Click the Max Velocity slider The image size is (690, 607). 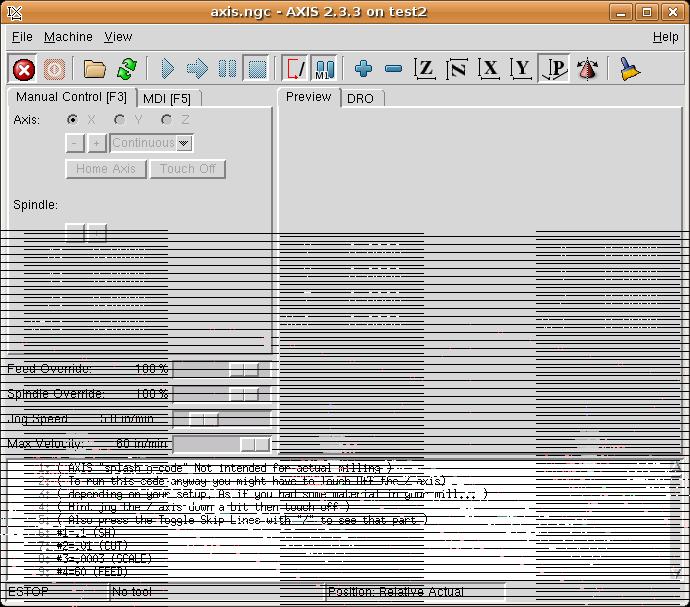coord(222,445)
